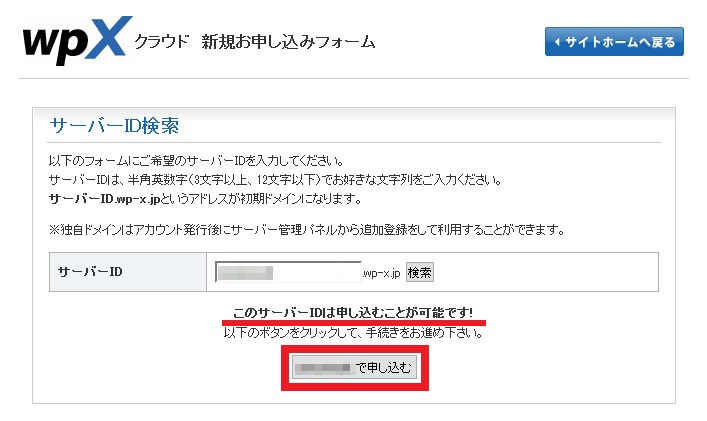Click the サーバーID row label
The image size is (707, 421).
click(x=90, y=272)
